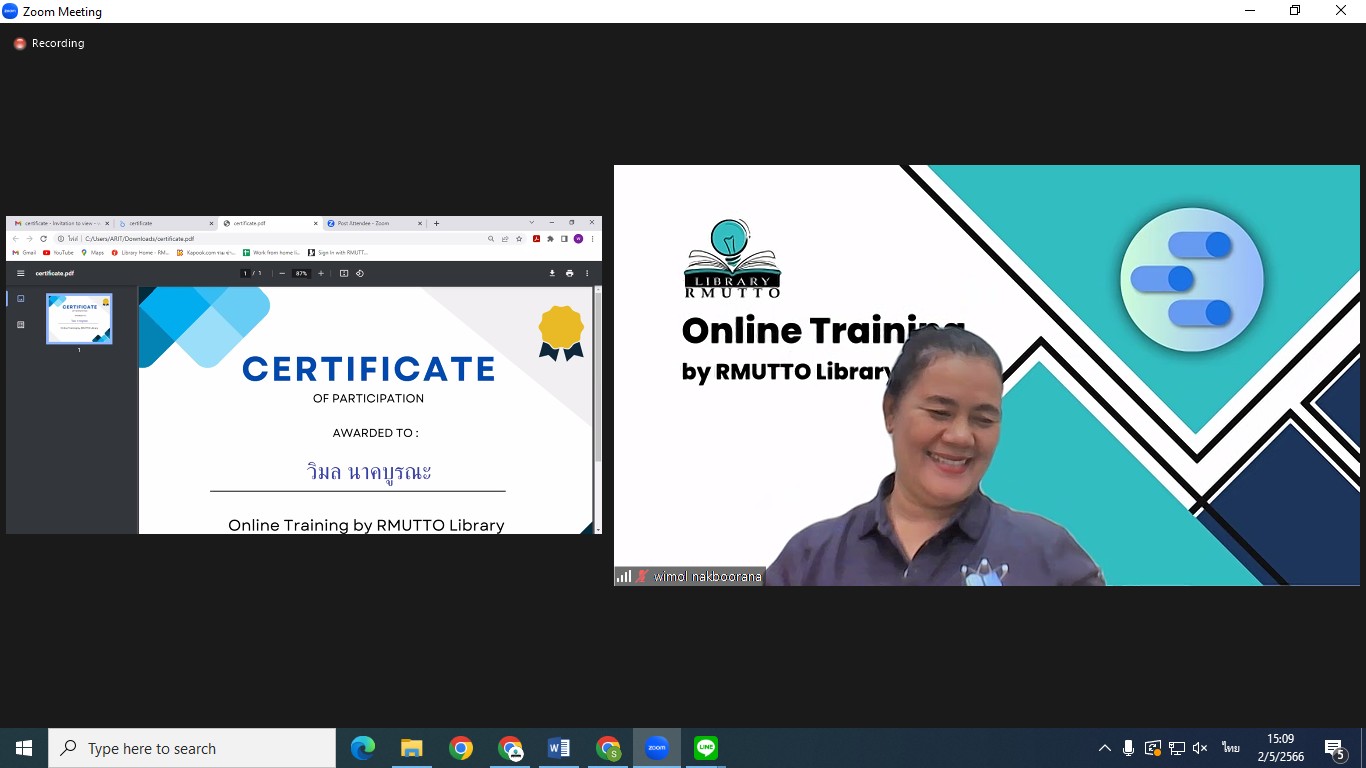Toggle the Chrome side panel icon

pyautogui.click(x=564, y=239)
